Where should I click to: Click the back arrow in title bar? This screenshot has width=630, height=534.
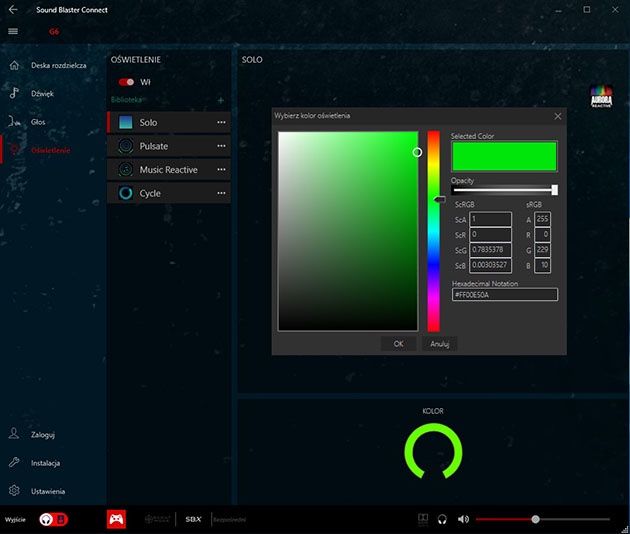coord(13,10)
